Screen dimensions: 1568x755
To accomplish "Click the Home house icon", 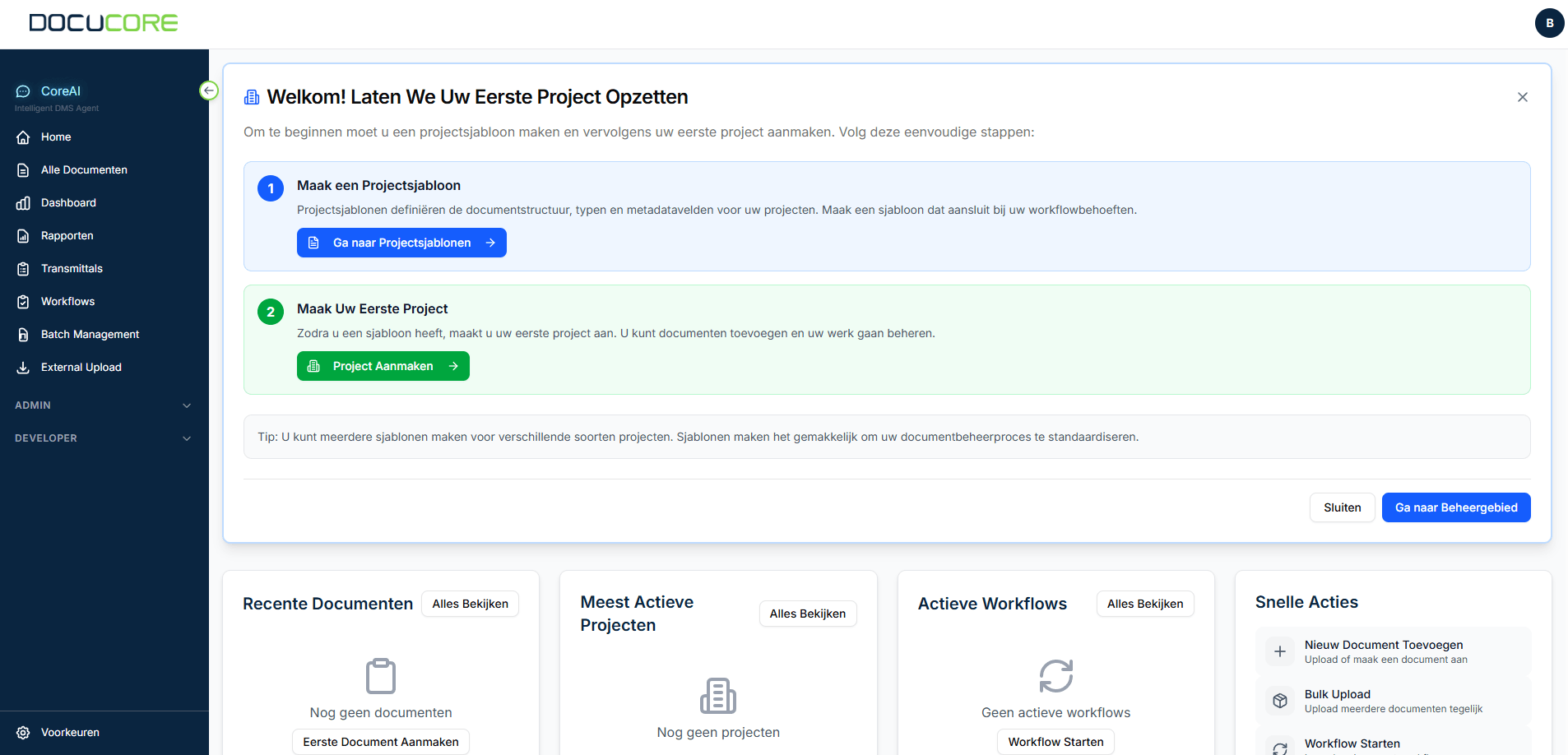I will pyautogui.click(x=23, y=137).
